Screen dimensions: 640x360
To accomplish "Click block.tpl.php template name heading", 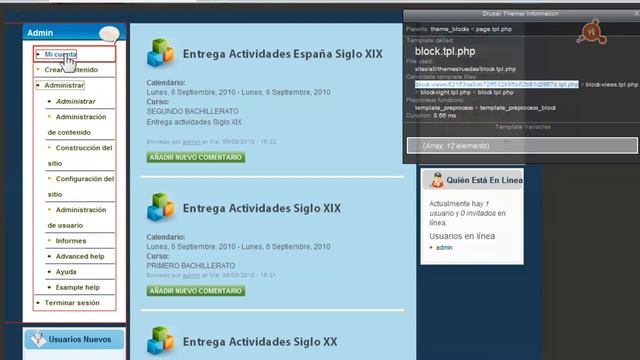I will pos(445,51).
